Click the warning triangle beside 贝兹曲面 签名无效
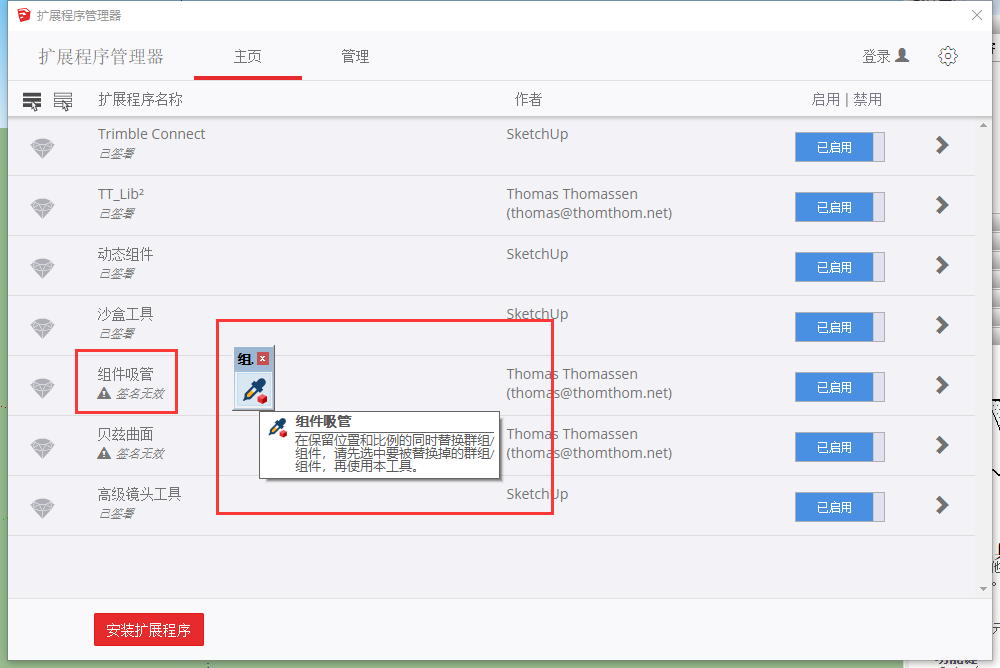The image size is (1000, 668). coord(104,453)
